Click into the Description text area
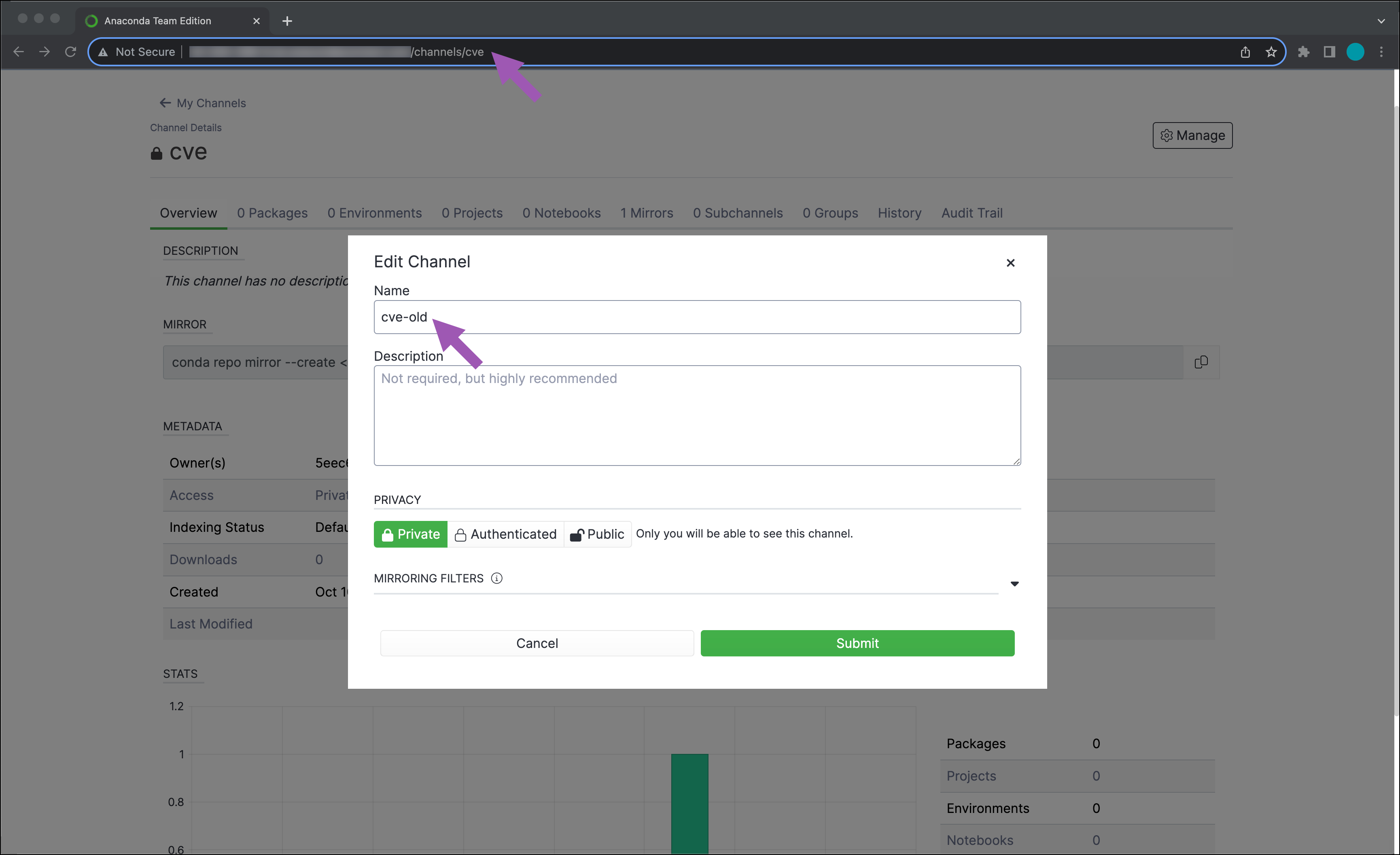This screenshot has width=1400, height=855. coord(697,415)
